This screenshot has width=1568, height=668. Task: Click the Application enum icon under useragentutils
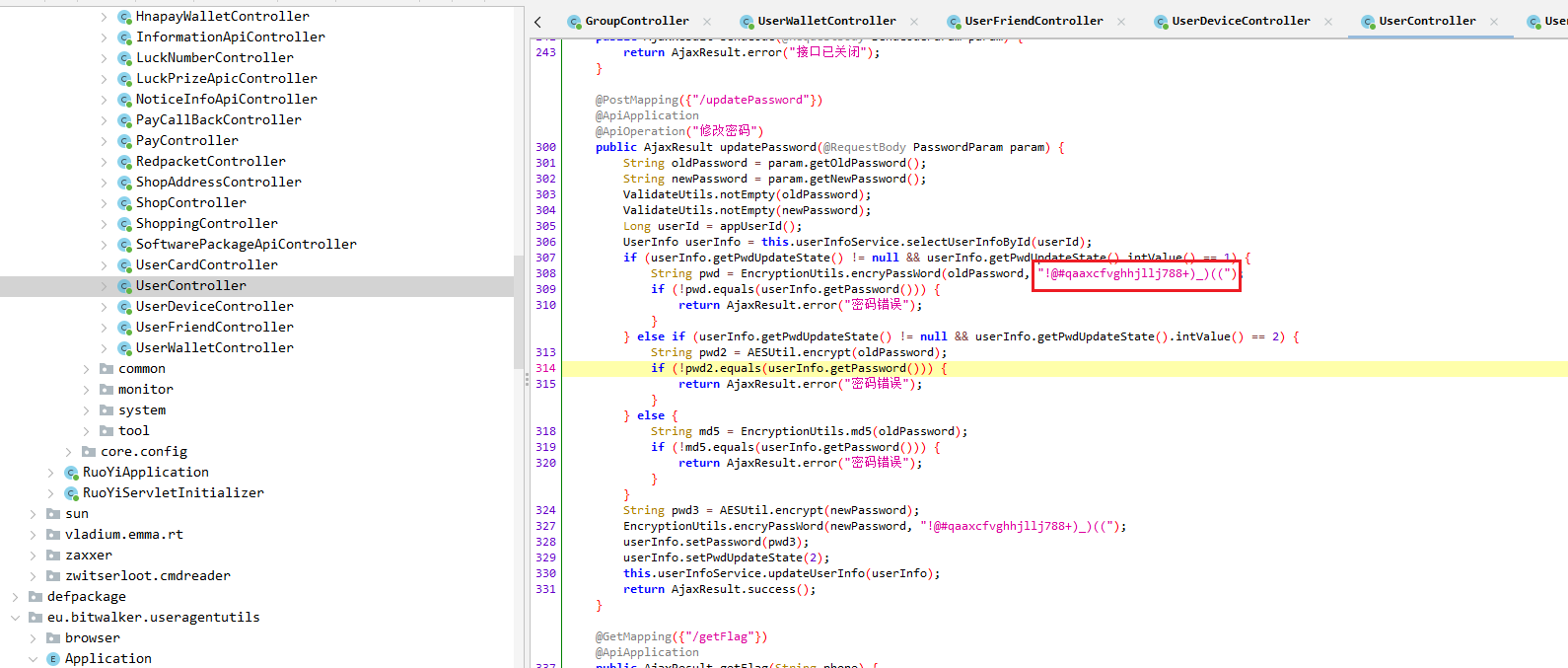(53, 659)
